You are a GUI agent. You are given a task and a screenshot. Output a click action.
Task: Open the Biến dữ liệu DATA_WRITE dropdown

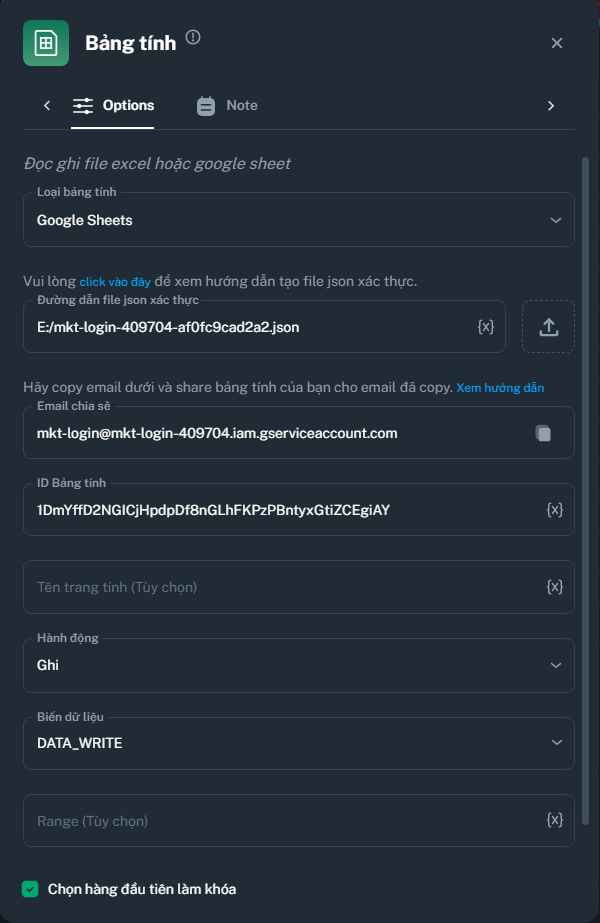298,743
